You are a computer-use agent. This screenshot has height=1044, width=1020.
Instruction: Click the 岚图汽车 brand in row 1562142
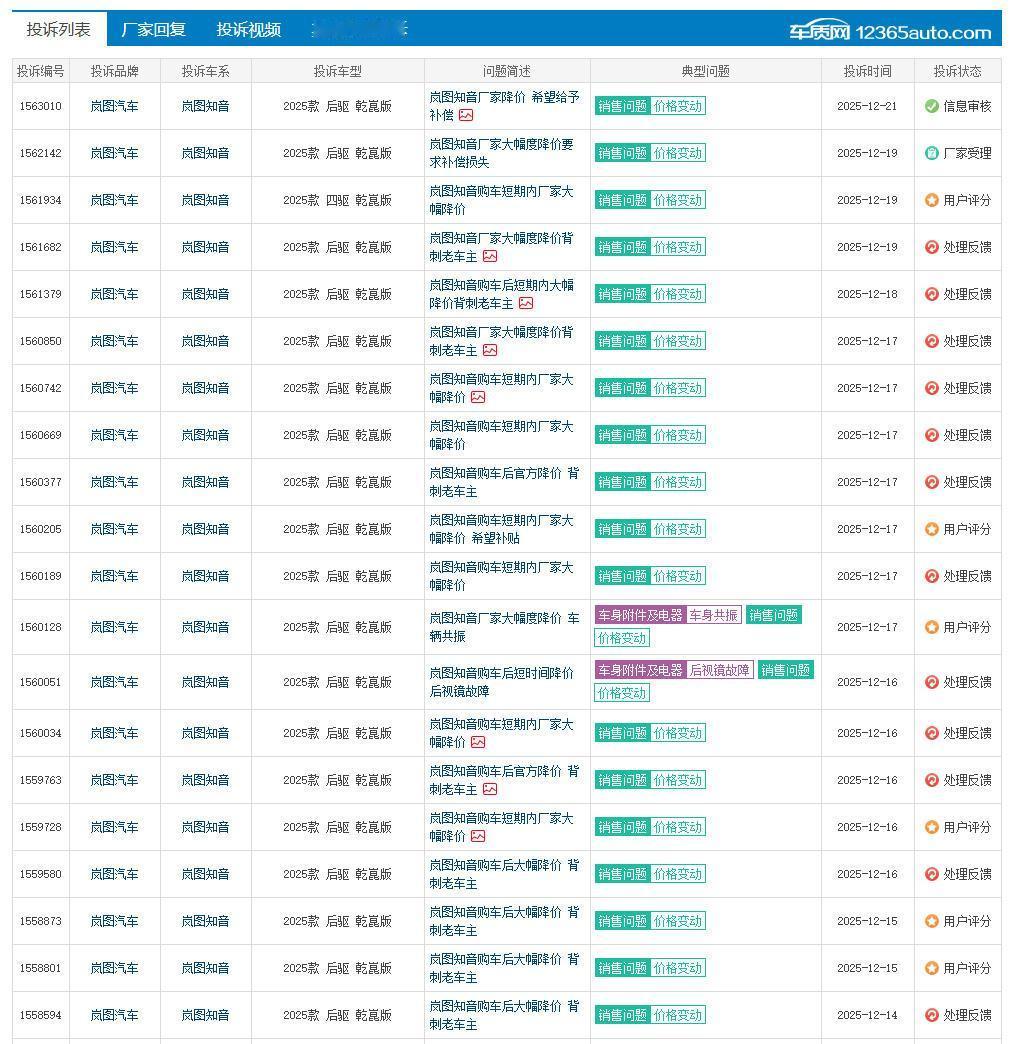(x=115, y=153)
